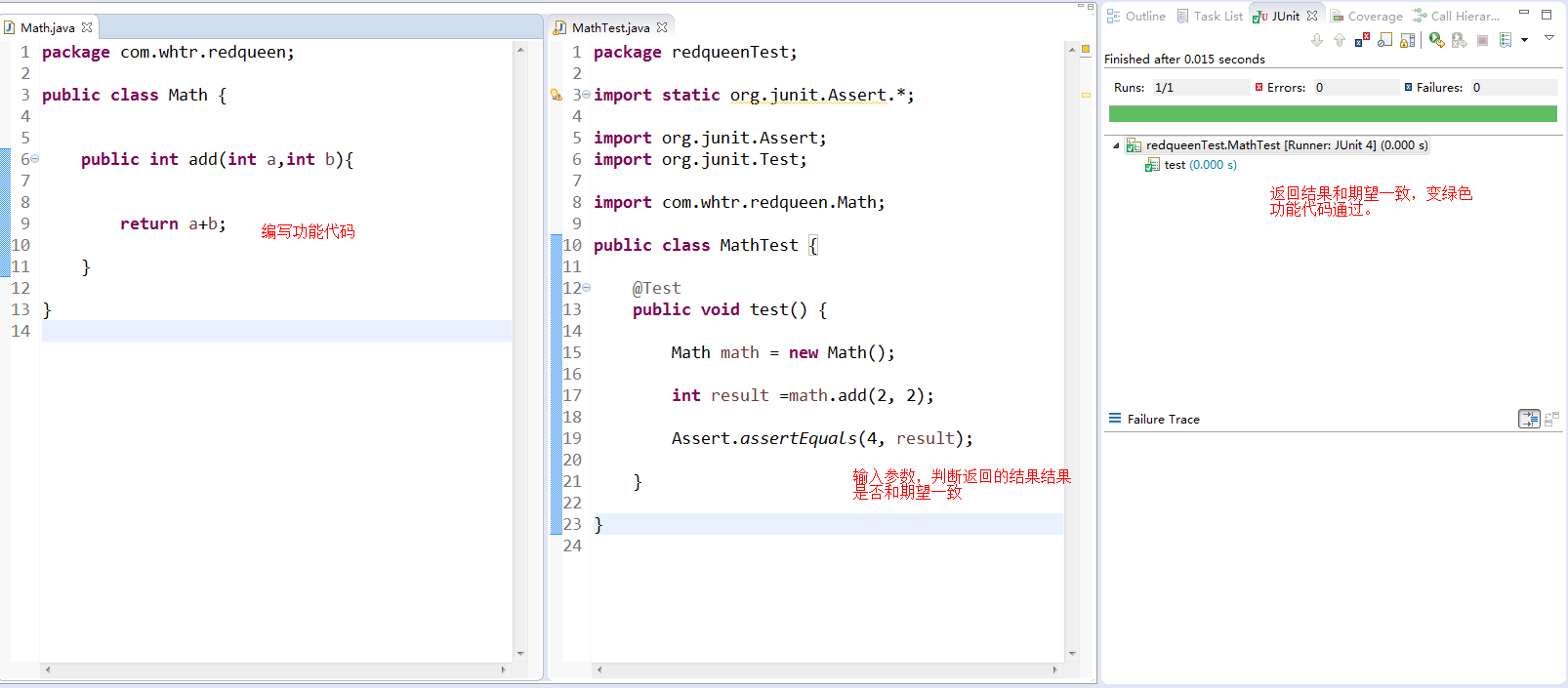Toggle Scroll Lock in JUnit view
The image size is (1568, 688).
[x=1407, y=40]
